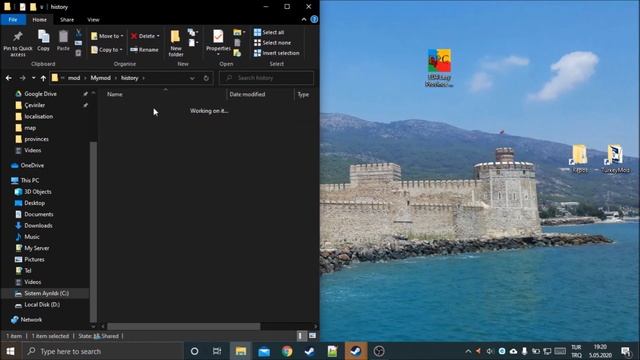Click Select none in the ribbon
The width and height of the screenshot is (640, 360).
(x=272, y=42)
